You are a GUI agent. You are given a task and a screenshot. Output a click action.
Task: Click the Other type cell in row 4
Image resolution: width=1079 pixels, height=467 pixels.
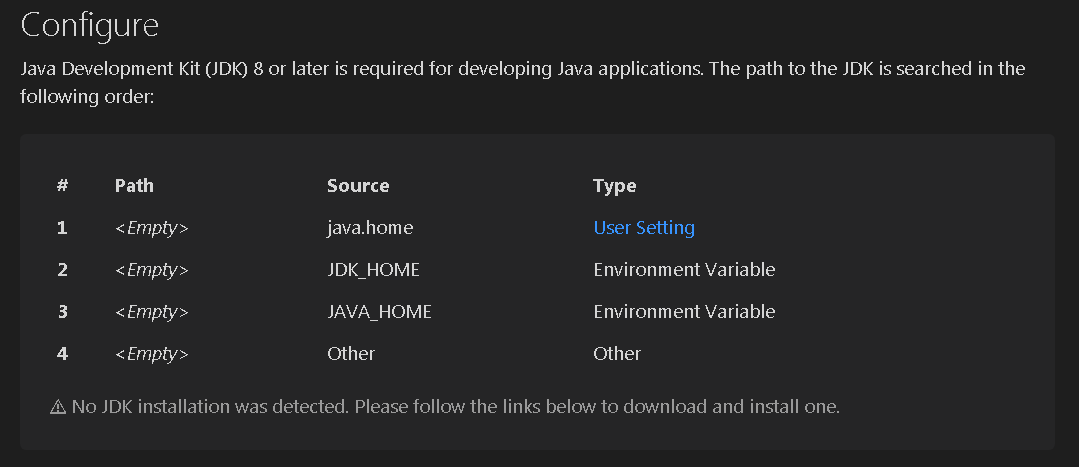pyautogui.click(x=617, y=354)
